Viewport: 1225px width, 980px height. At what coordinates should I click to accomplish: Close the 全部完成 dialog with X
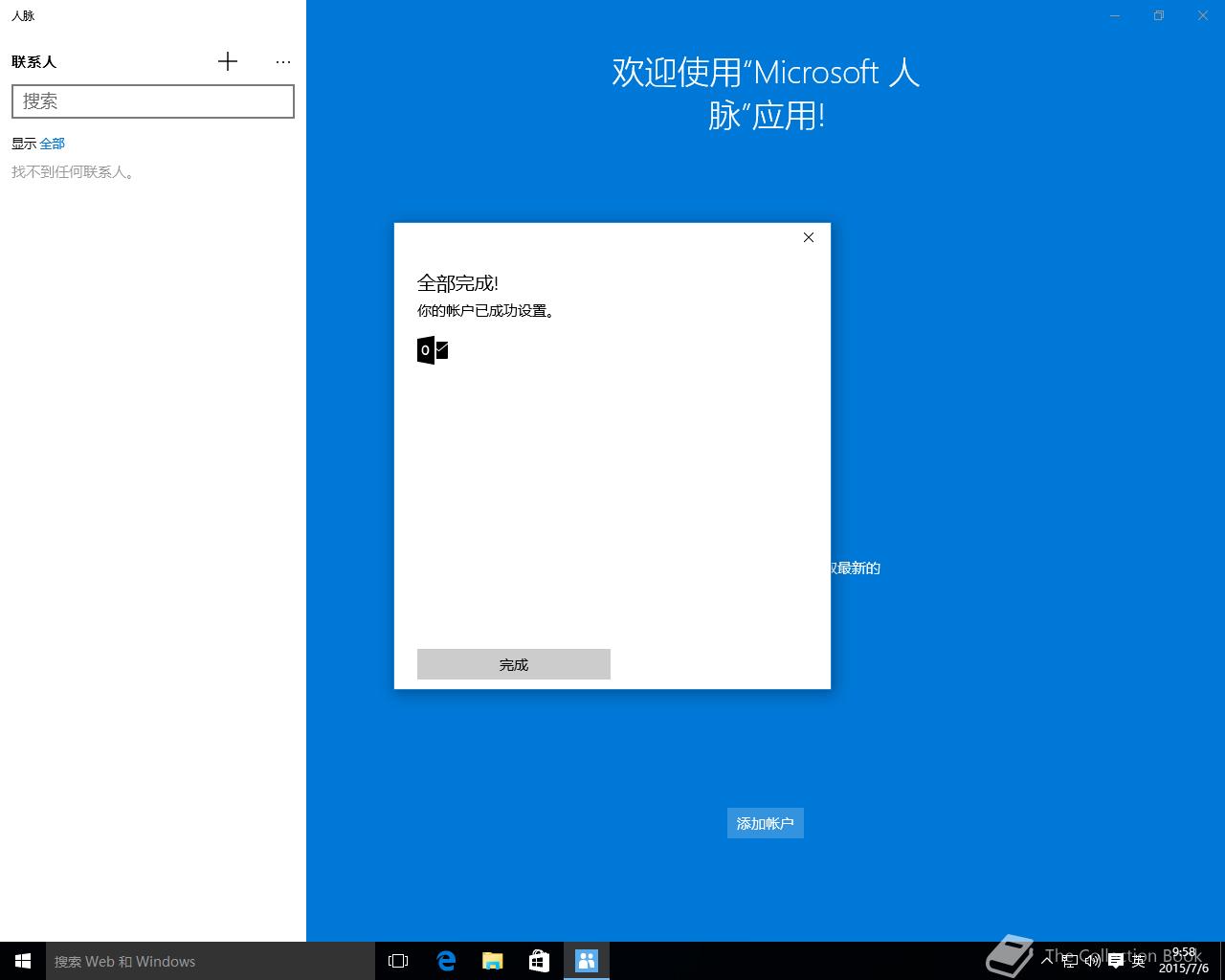(809, 237)
